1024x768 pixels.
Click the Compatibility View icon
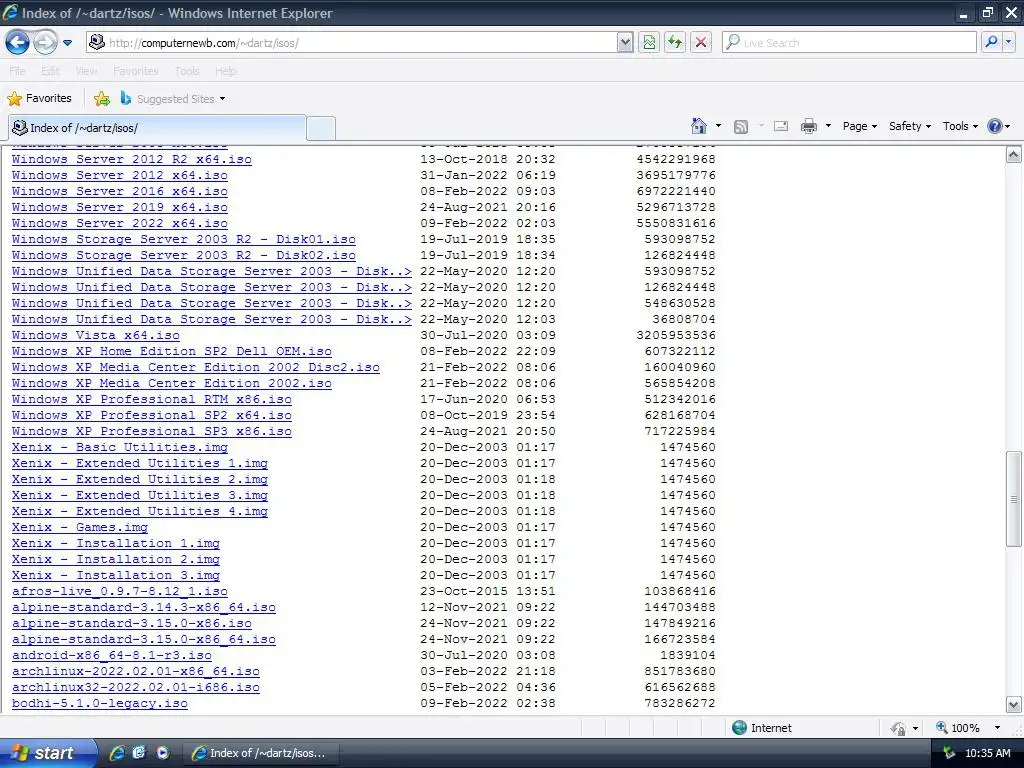coord(649,42)
